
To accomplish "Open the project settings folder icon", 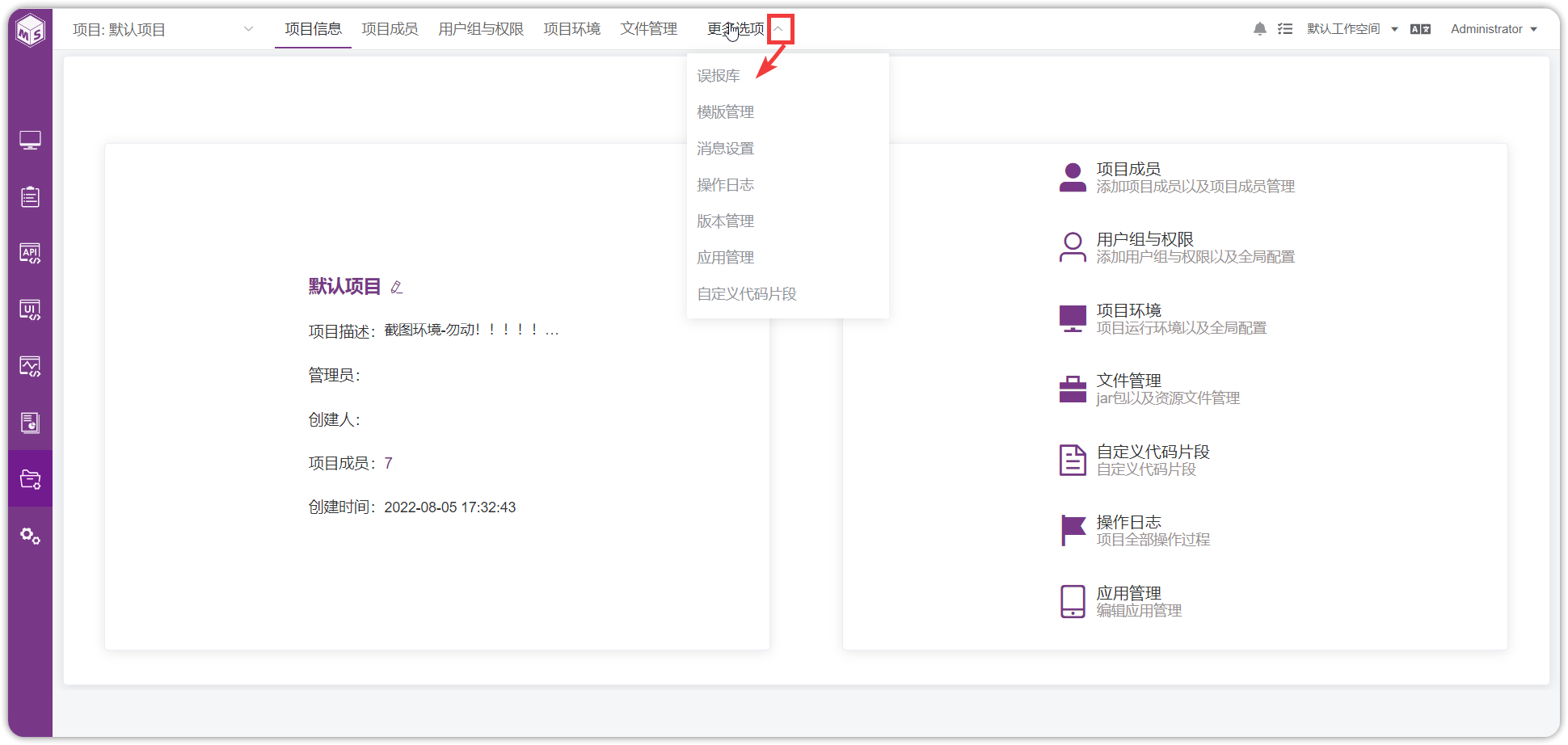I will pos(30,479).
